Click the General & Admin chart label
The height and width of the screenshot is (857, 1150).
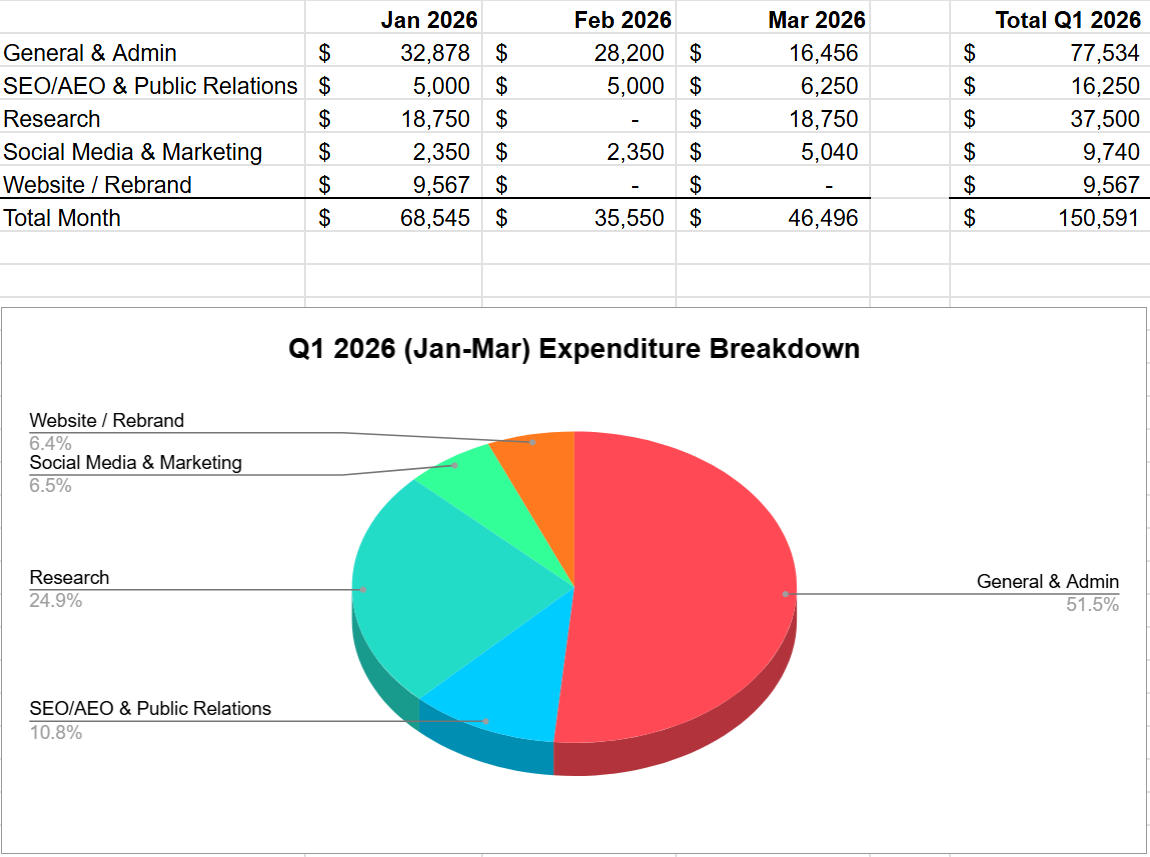1047,581
